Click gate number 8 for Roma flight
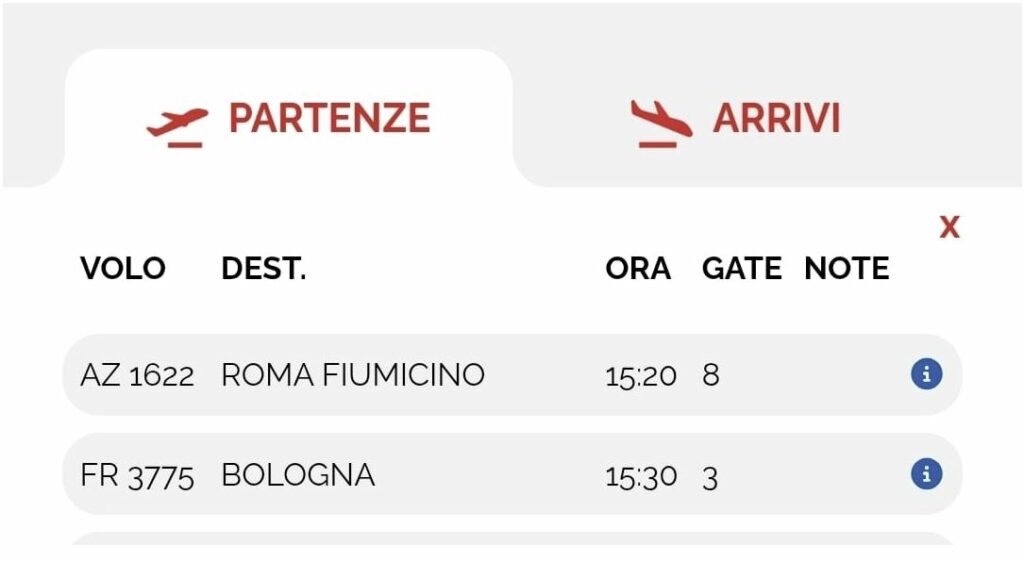 point(711,375)
